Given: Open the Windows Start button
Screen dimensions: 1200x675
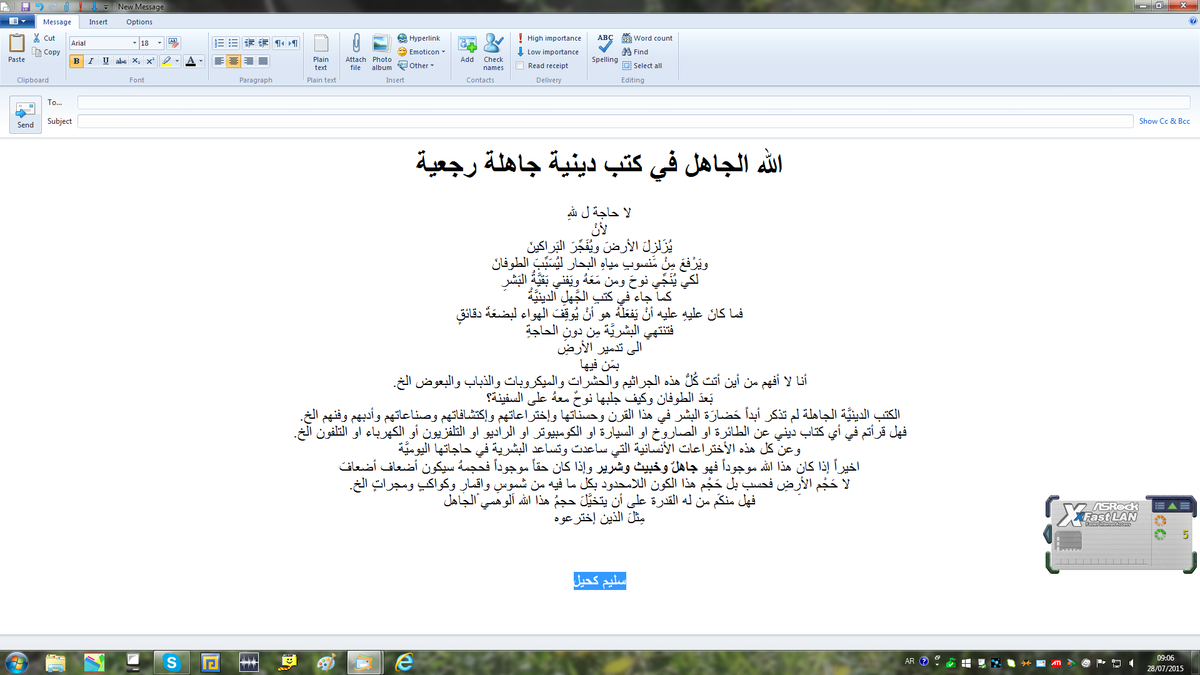Looking at the screenshot, I should point(17,662).
